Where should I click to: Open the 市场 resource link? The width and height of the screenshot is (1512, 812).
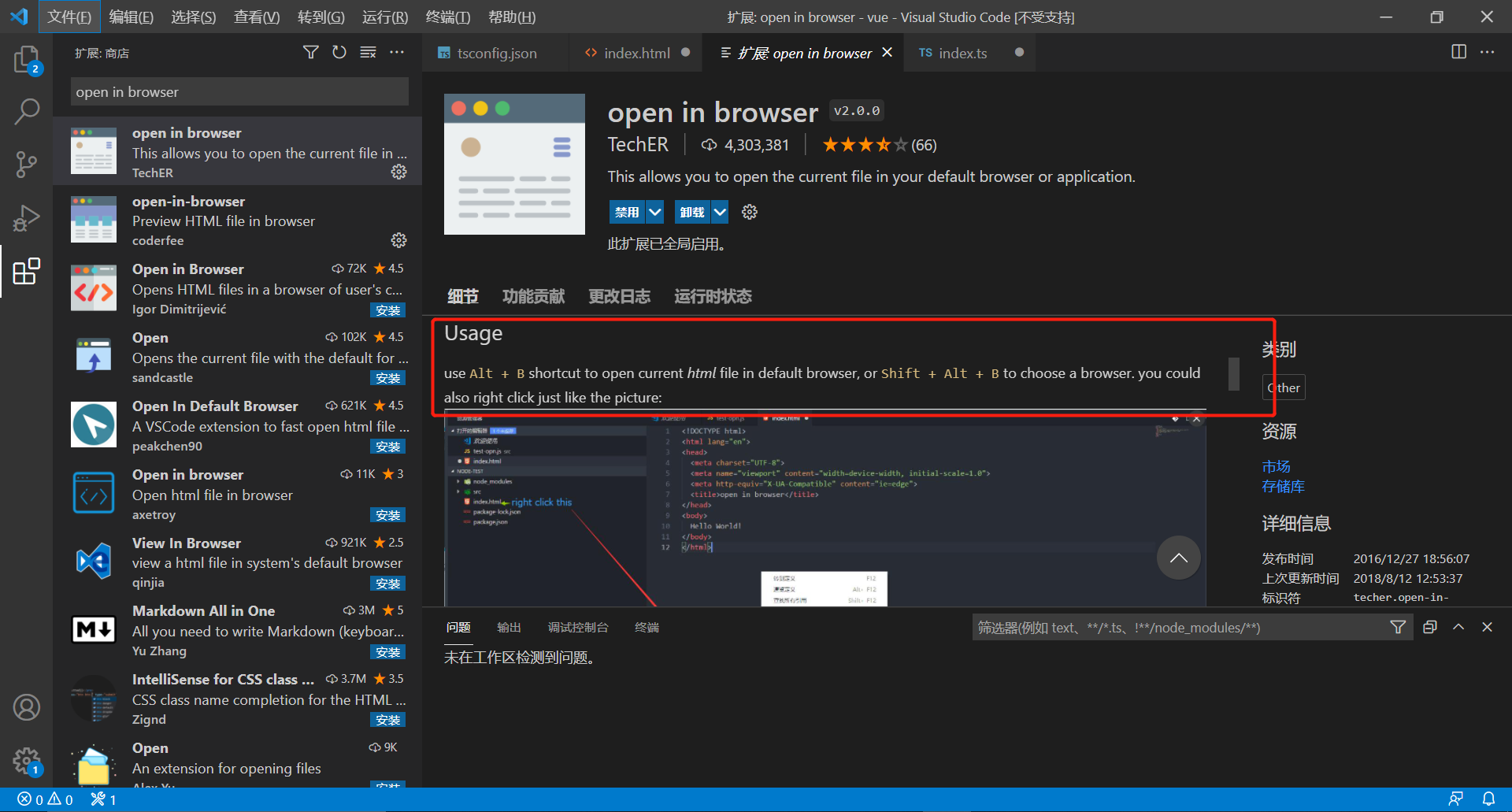click(1276, 466)
